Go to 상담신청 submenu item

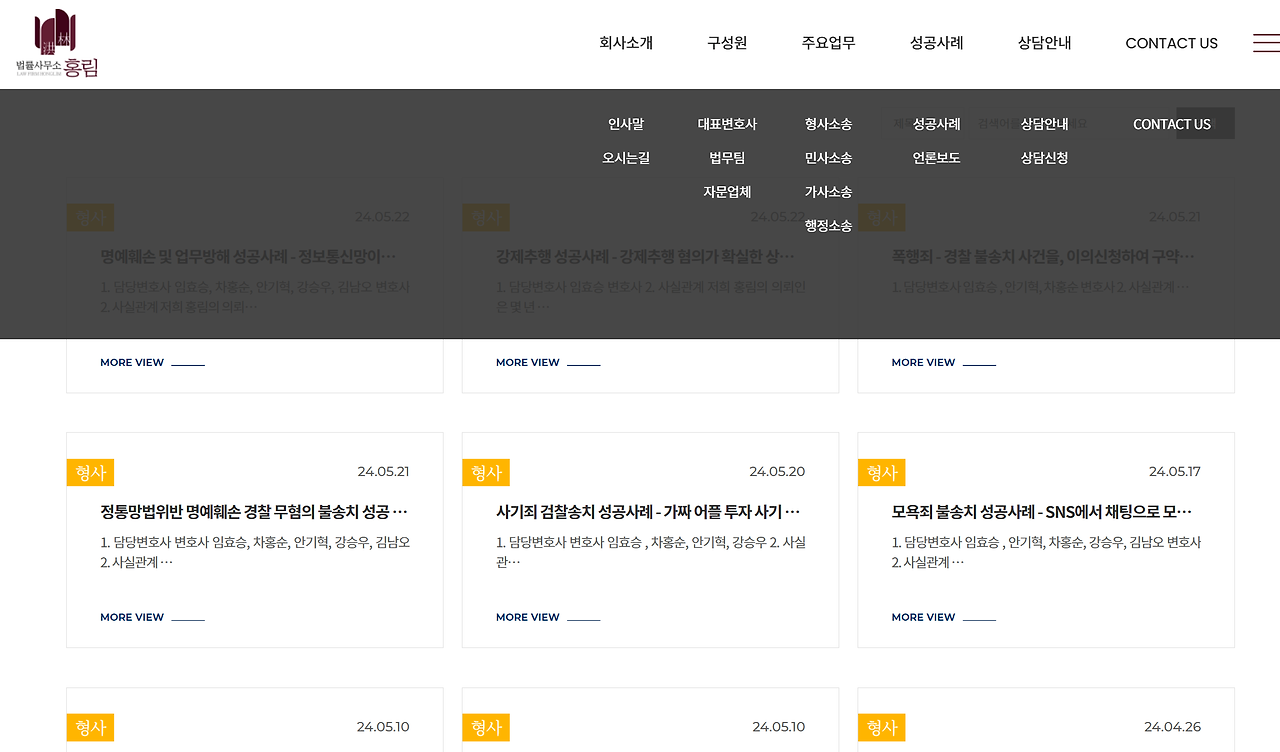[1044, 158]
